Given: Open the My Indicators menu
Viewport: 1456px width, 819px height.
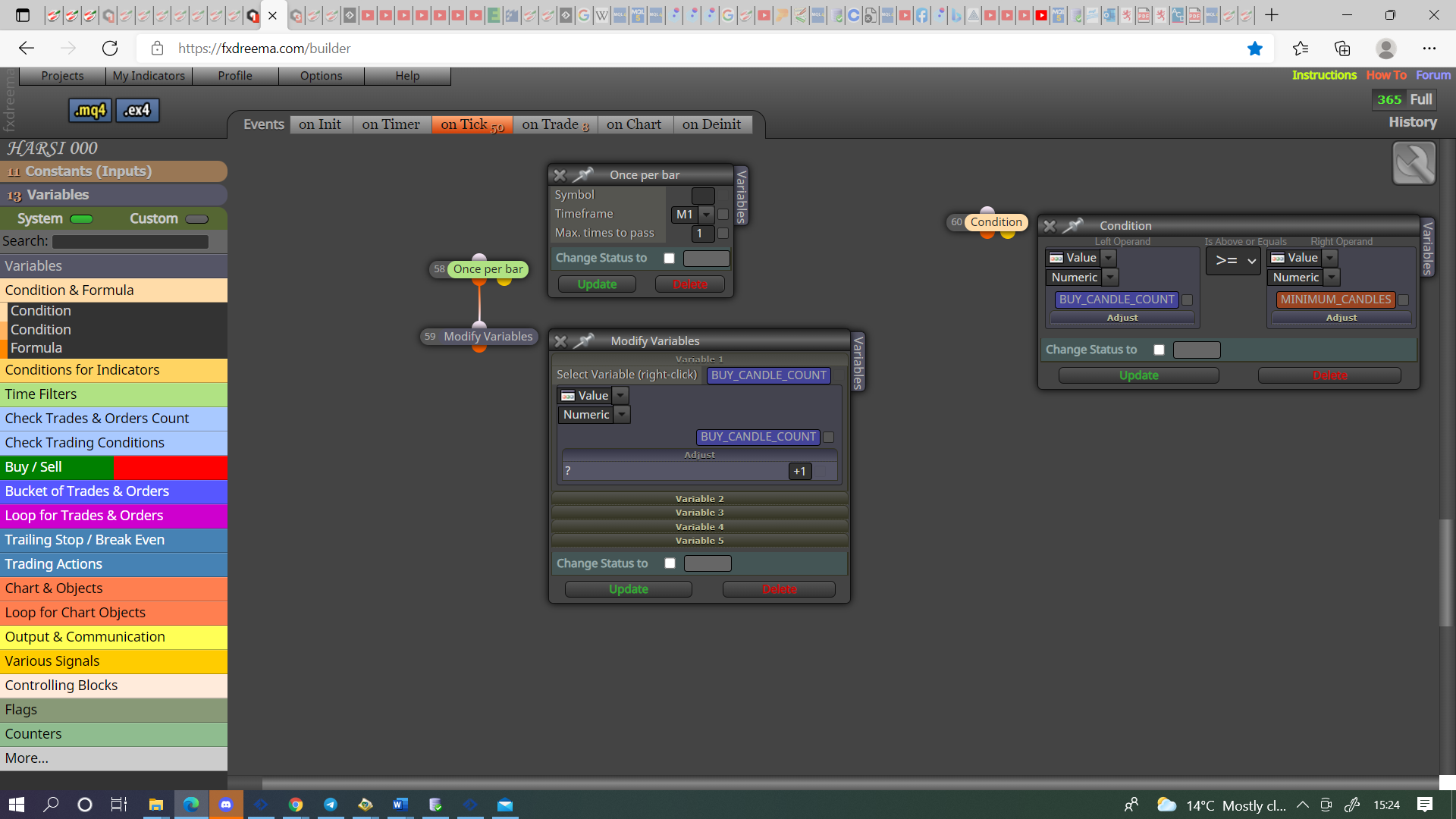Looking at the screenshot, I should (x=149, y=76).
